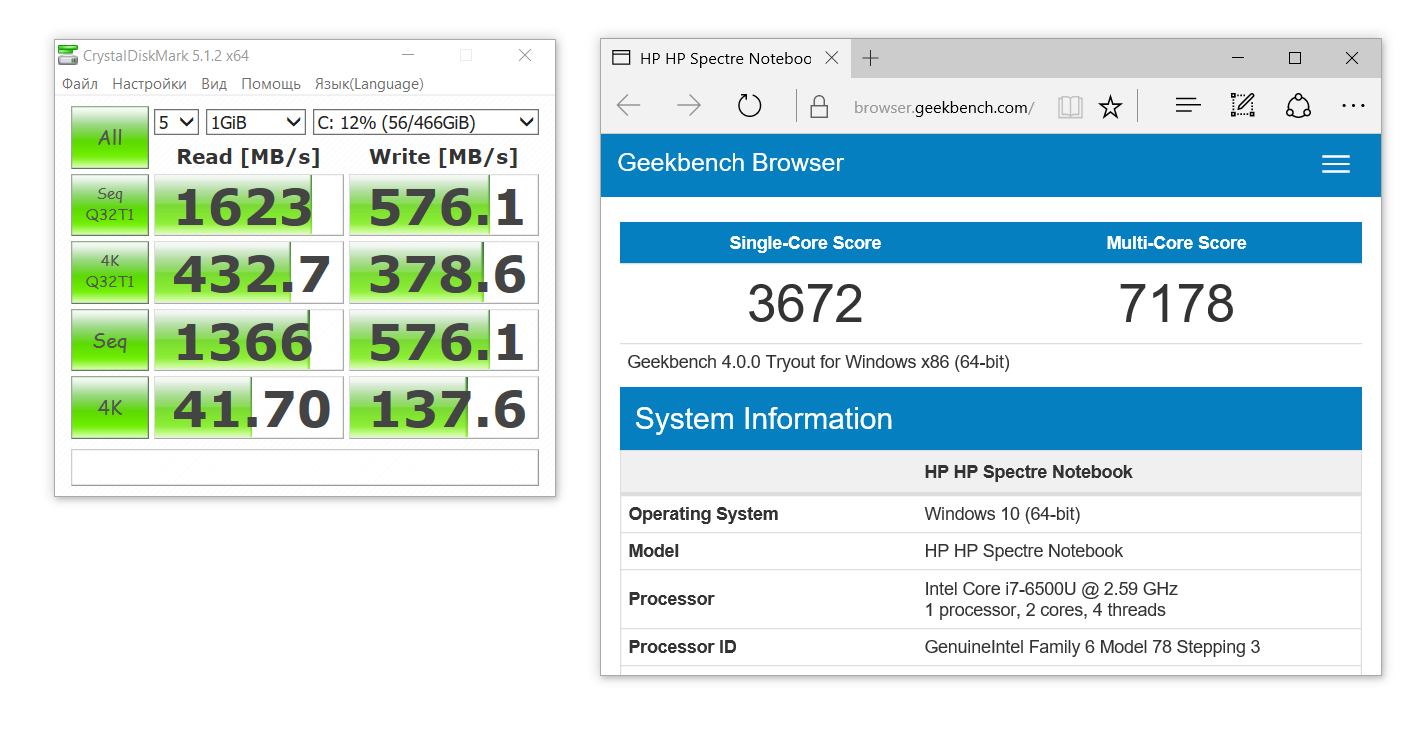The image size is (1420, 732).
Task: Open the Помощь menu
Action: coord(271,83)
